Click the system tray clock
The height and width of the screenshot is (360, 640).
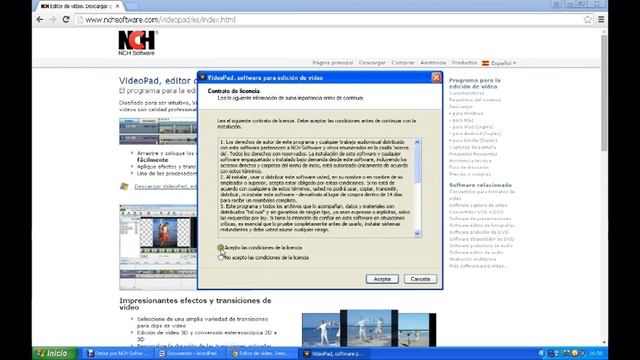596,353
